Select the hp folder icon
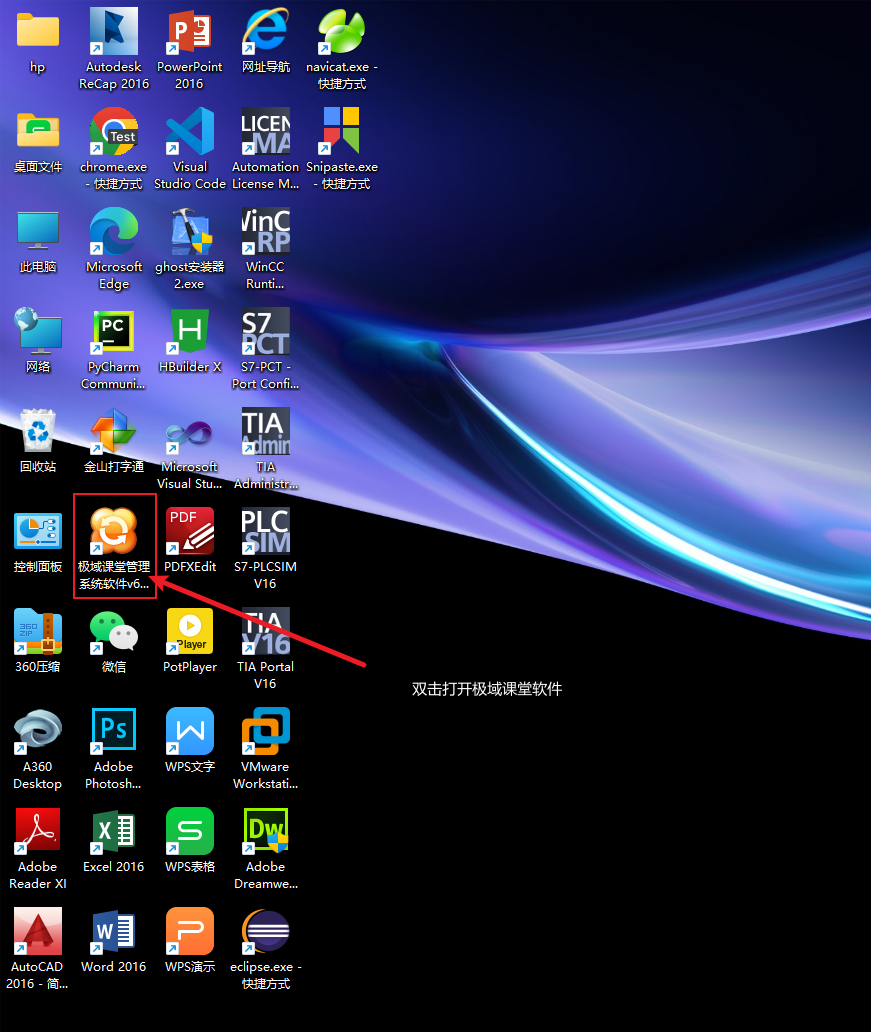Screen dimensions: 871x1032 [x=38, y=32]
